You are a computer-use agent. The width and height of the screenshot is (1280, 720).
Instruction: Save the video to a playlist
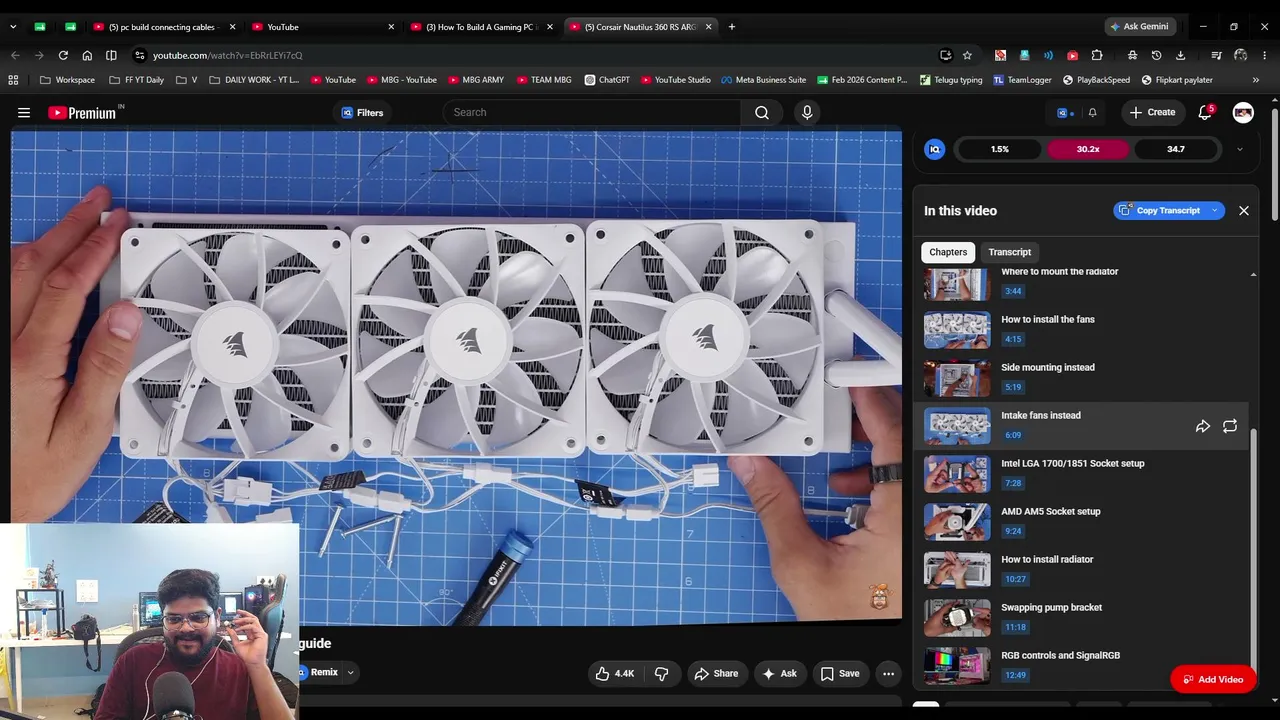pos(840,674)
